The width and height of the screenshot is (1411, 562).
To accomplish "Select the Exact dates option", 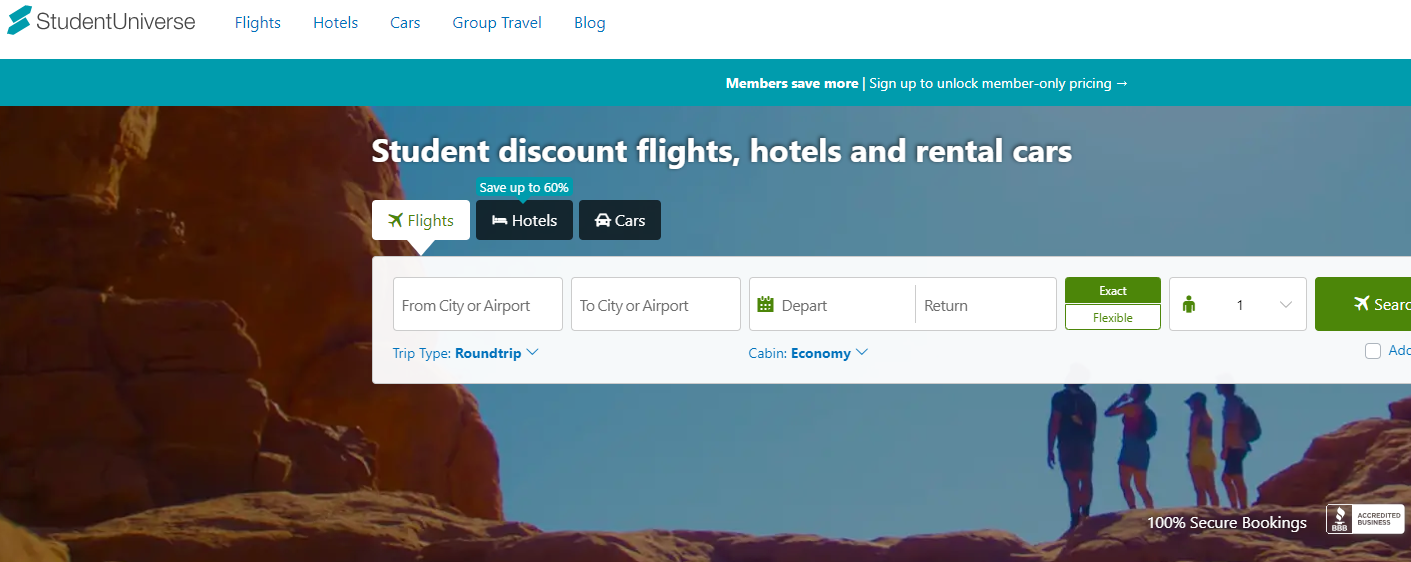I will 1112,291.
